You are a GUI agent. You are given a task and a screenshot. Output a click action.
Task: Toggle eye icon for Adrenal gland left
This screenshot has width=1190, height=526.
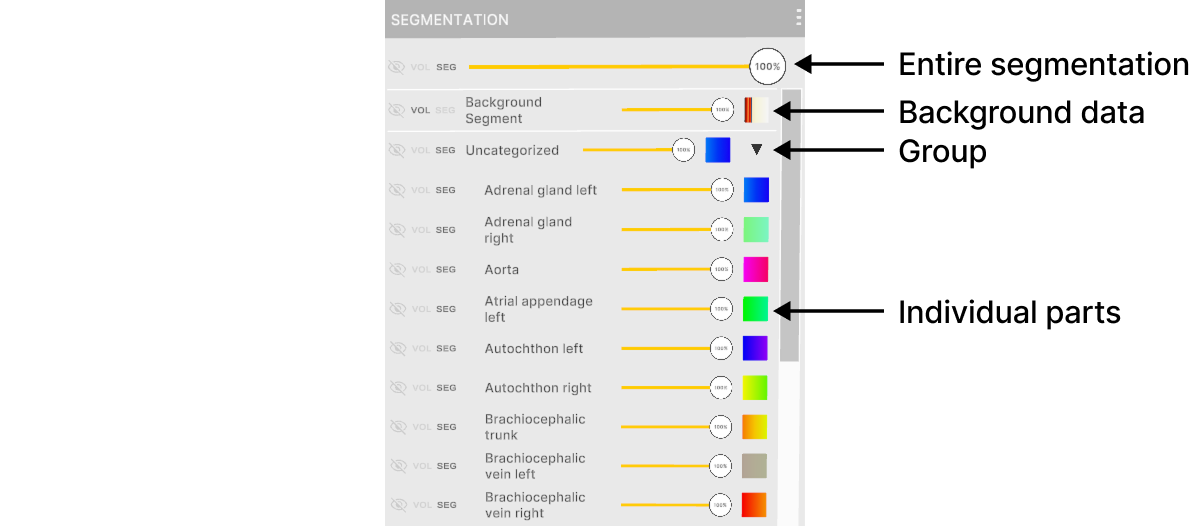397,190
